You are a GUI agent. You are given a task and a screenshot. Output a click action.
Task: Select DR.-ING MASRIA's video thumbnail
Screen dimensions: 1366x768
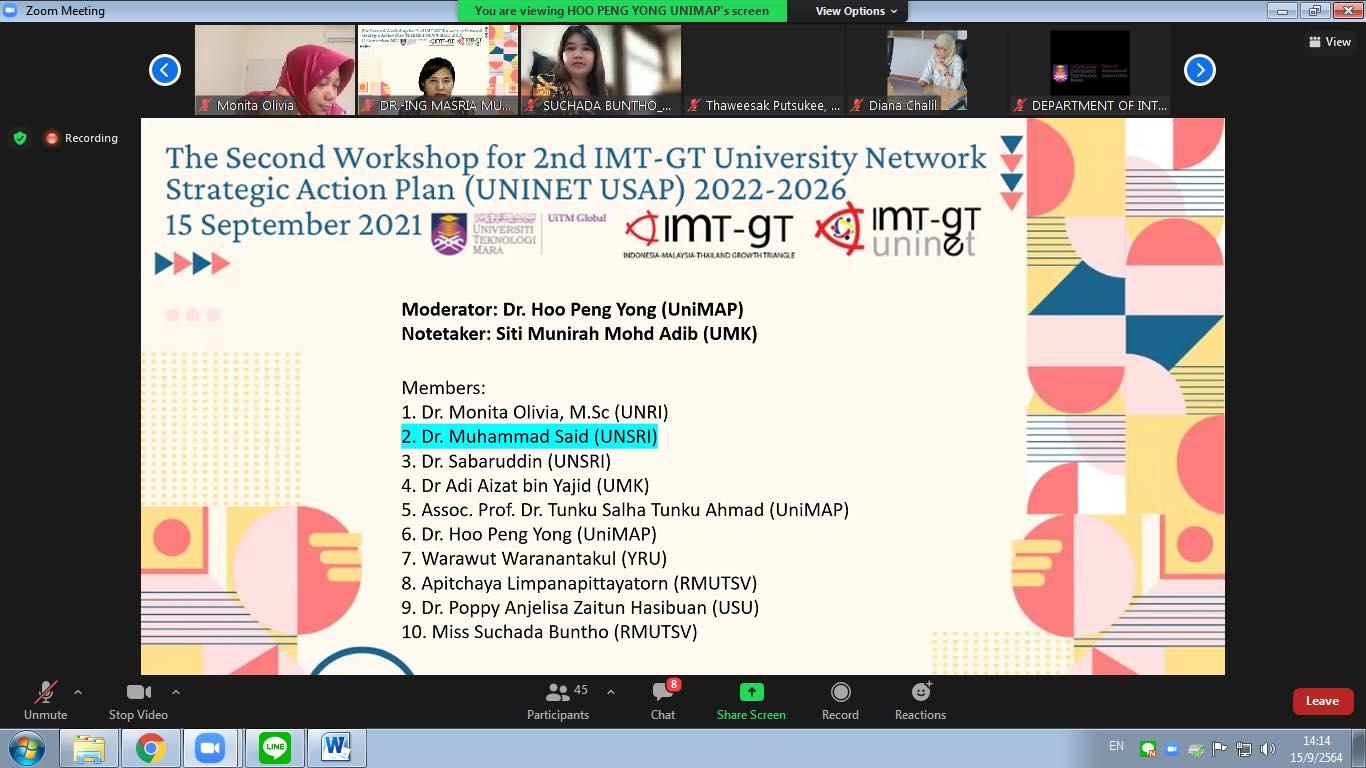[438, 70]
